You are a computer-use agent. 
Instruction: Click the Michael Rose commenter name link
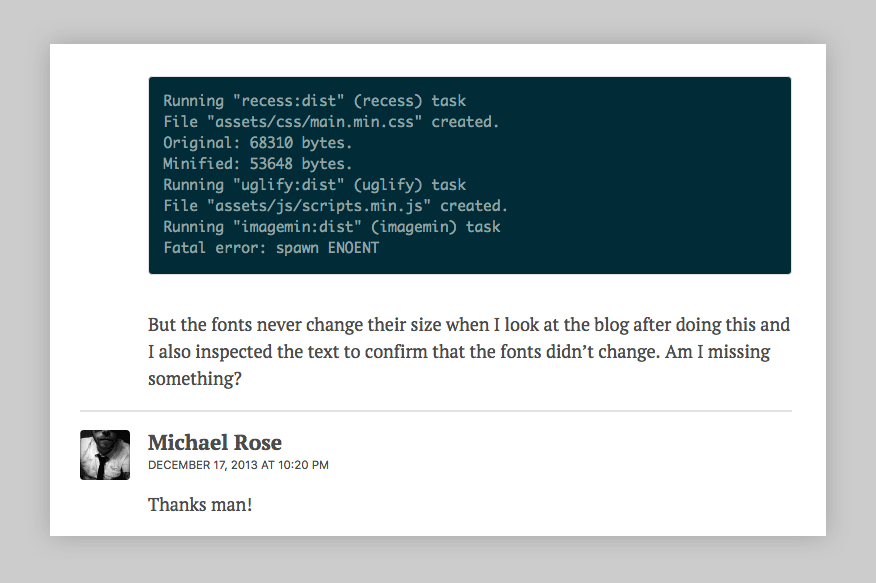pos(214,442)
